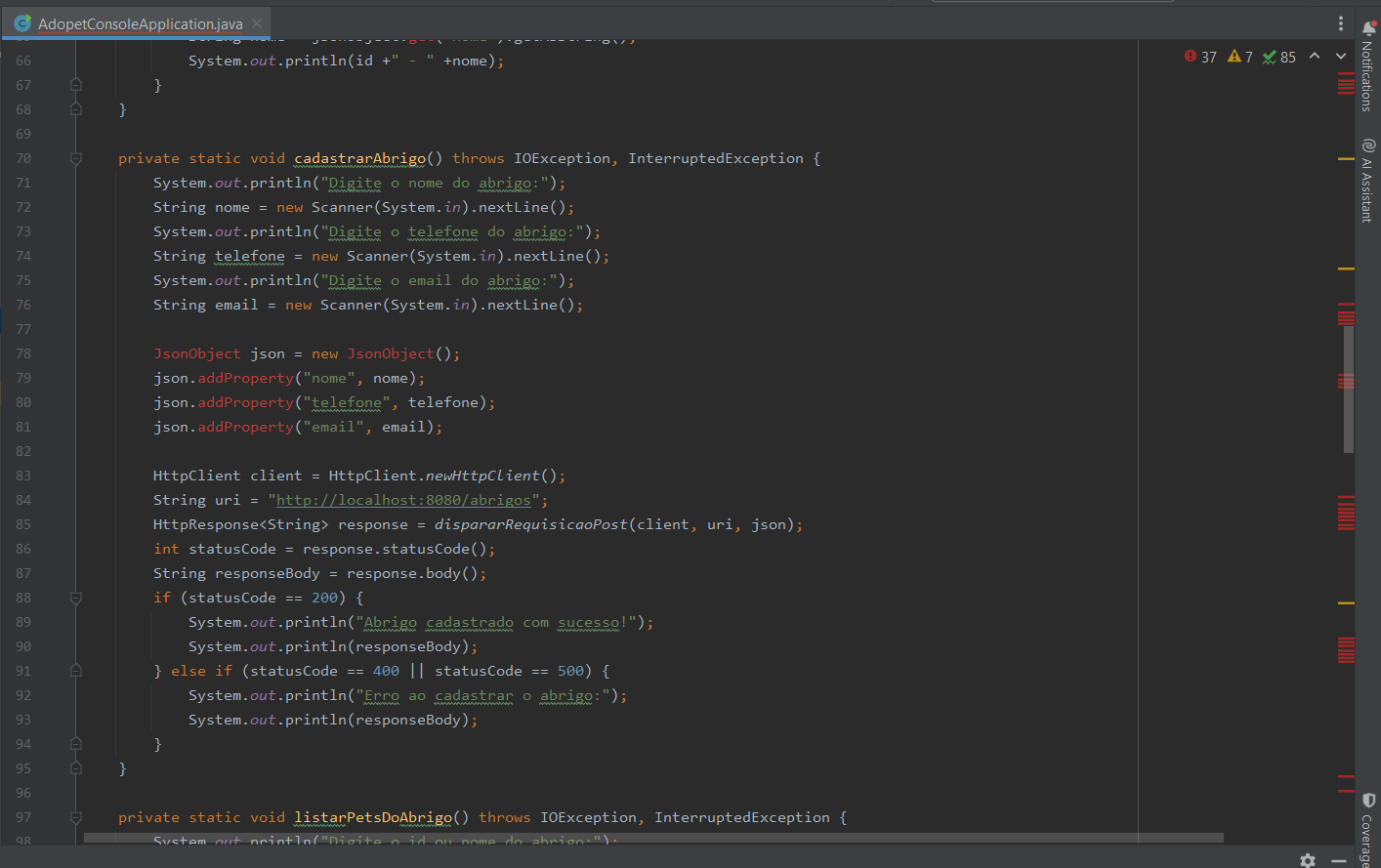Image resolution: width=1381 pixels, height=868 pixels.
Task: Open the editor tabs three-dot menu
Action: pos(1341,23)
